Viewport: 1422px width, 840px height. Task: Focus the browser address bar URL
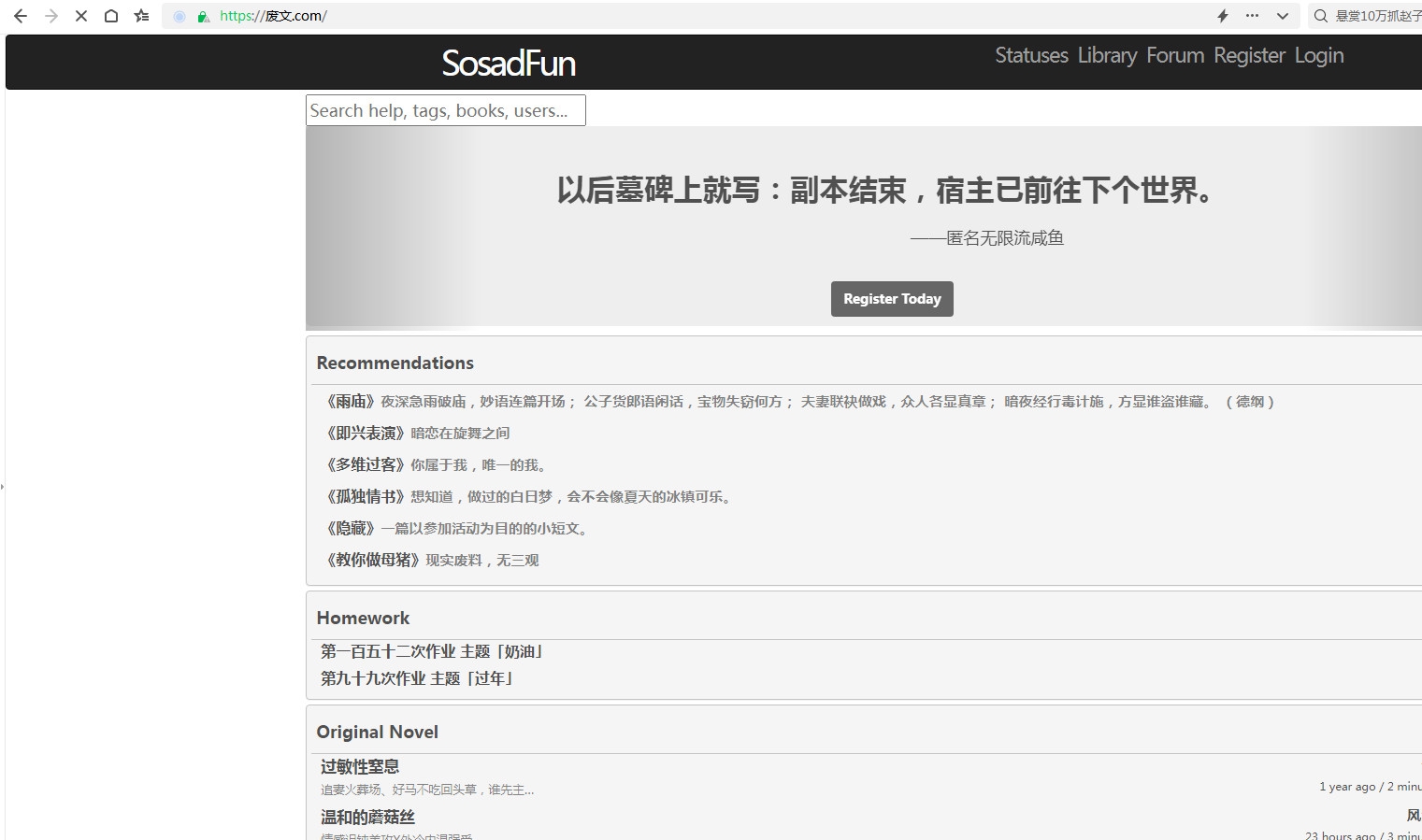point(273,16)
